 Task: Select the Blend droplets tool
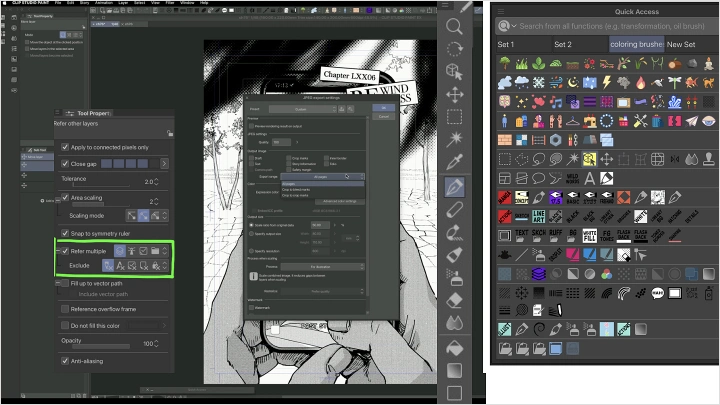coord(454,323)
